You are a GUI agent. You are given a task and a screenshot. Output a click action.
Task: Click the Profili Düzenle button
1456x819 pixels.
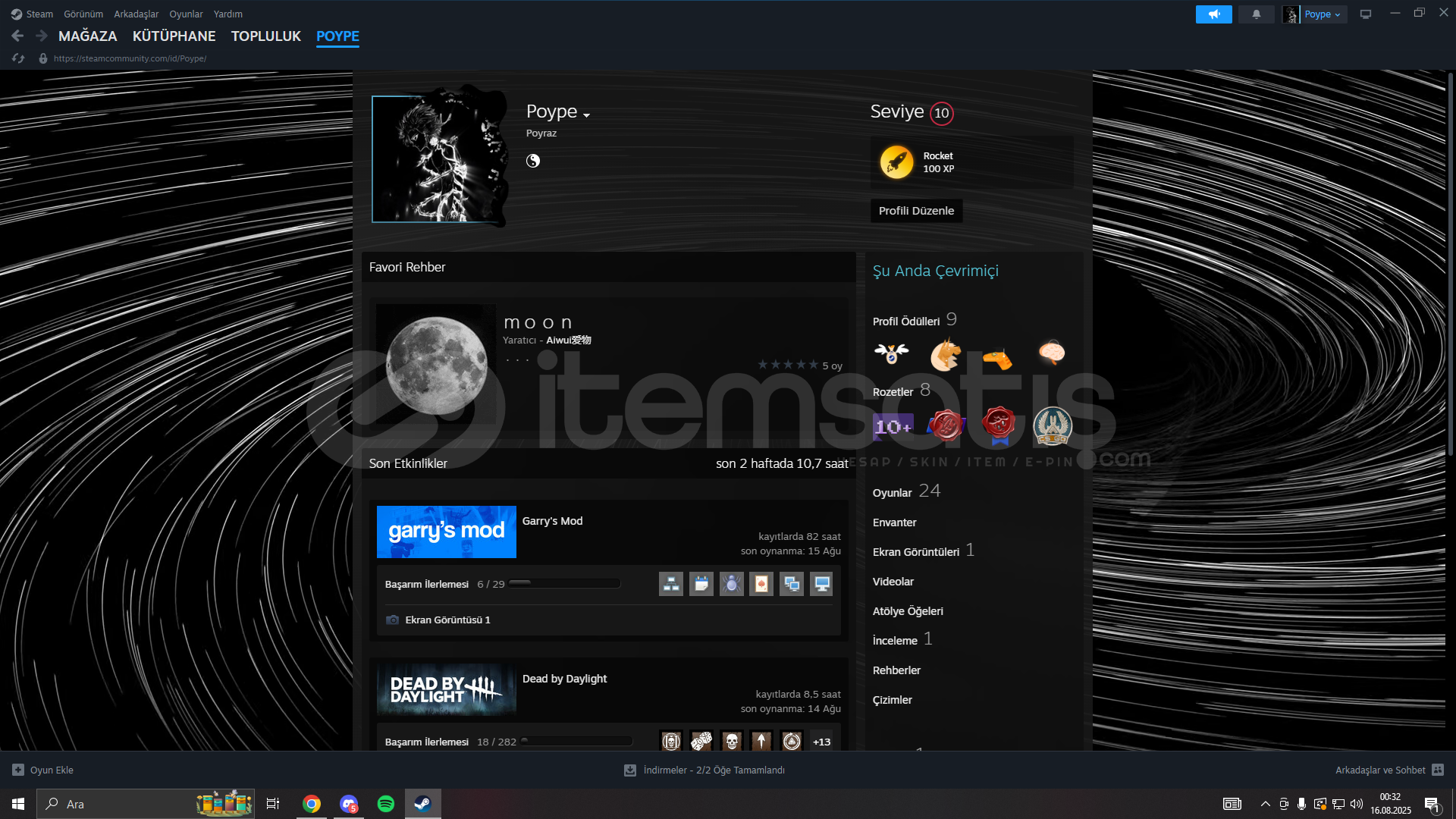coord(916,210)
